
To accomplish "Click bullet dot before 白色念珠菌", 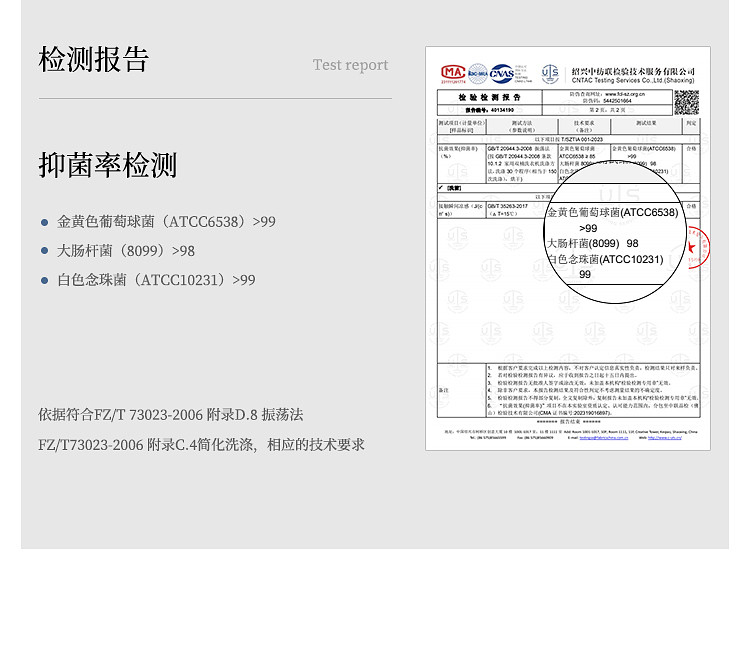I will coord(45,280).
